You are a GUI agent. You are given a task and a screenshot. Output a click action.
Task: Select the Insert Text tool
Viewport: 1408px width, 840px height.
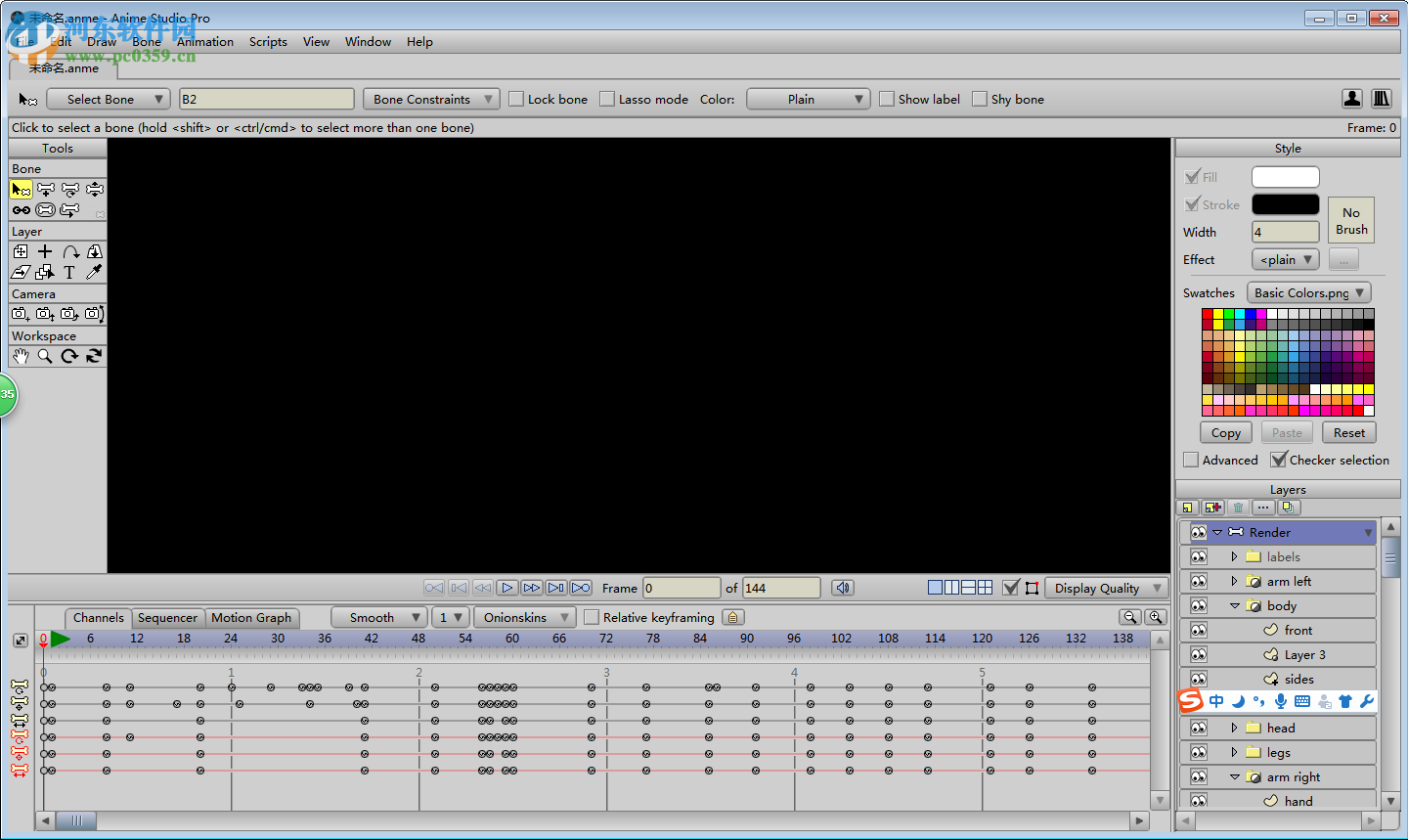pos(68,272)
